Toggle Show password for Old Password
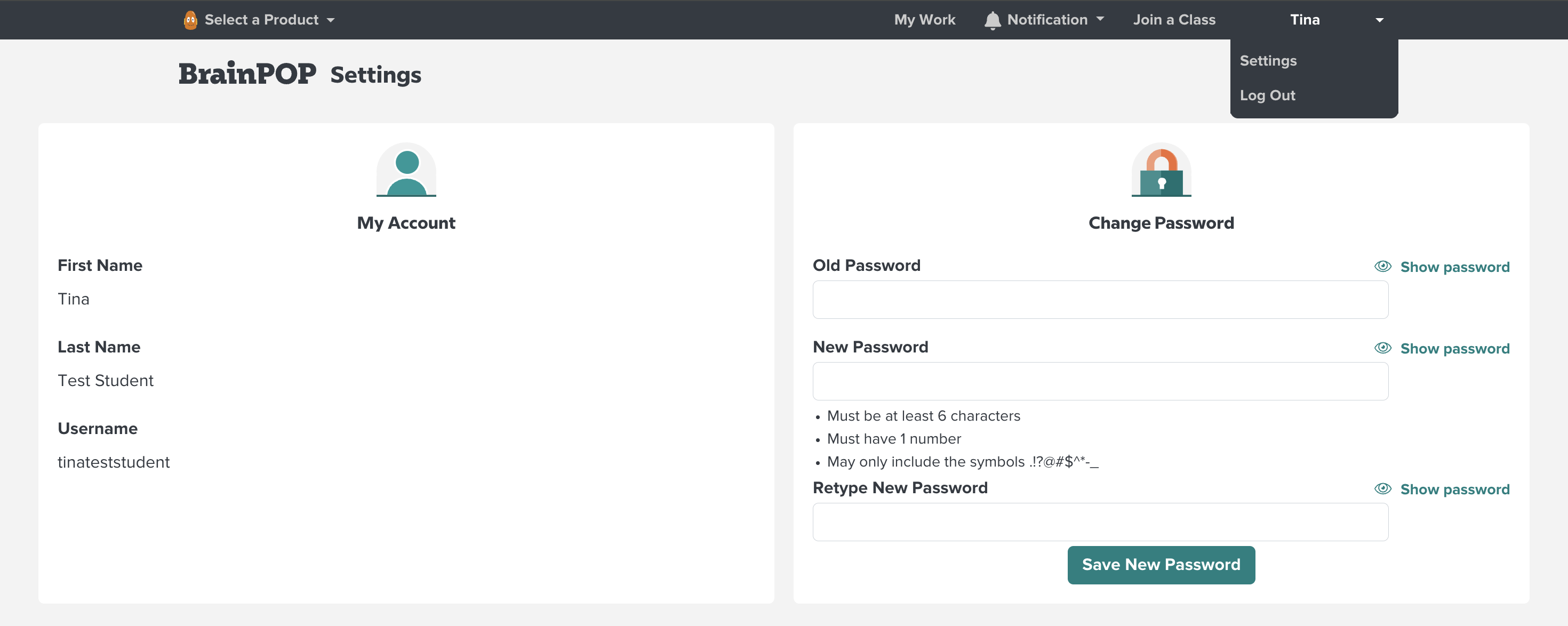 tap(1442, 267)
